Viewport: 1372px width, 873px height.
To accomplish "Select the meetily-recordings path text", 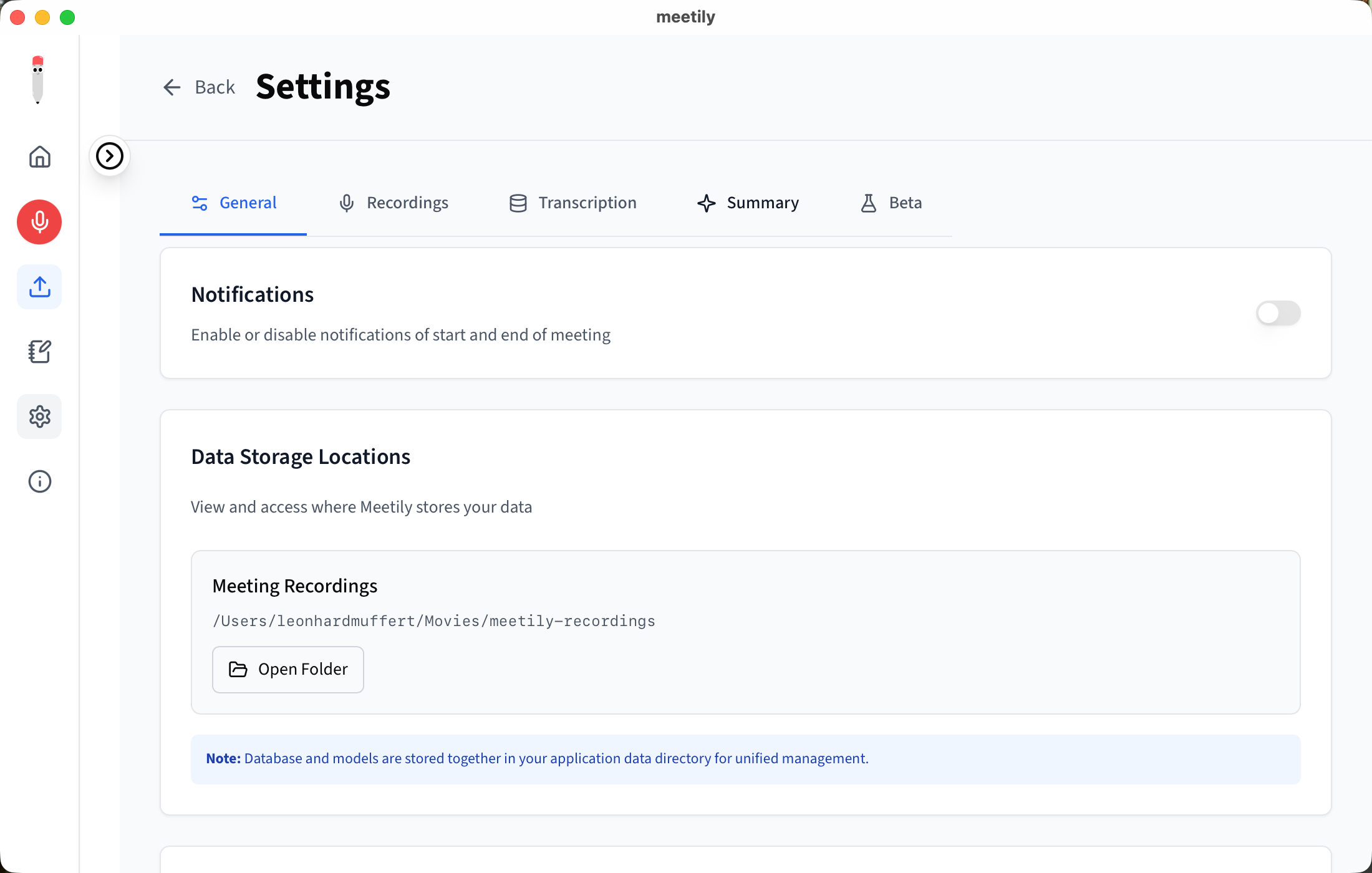I will tap(434, 621).
